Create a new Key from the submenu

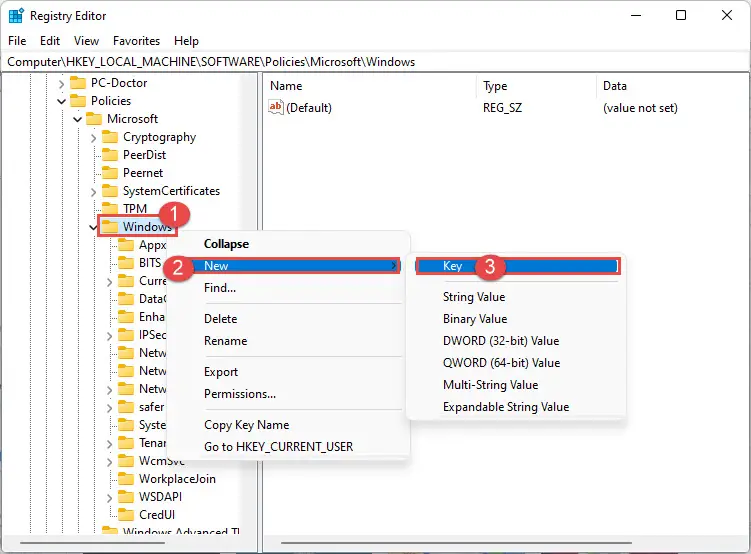tap(517, 266)
